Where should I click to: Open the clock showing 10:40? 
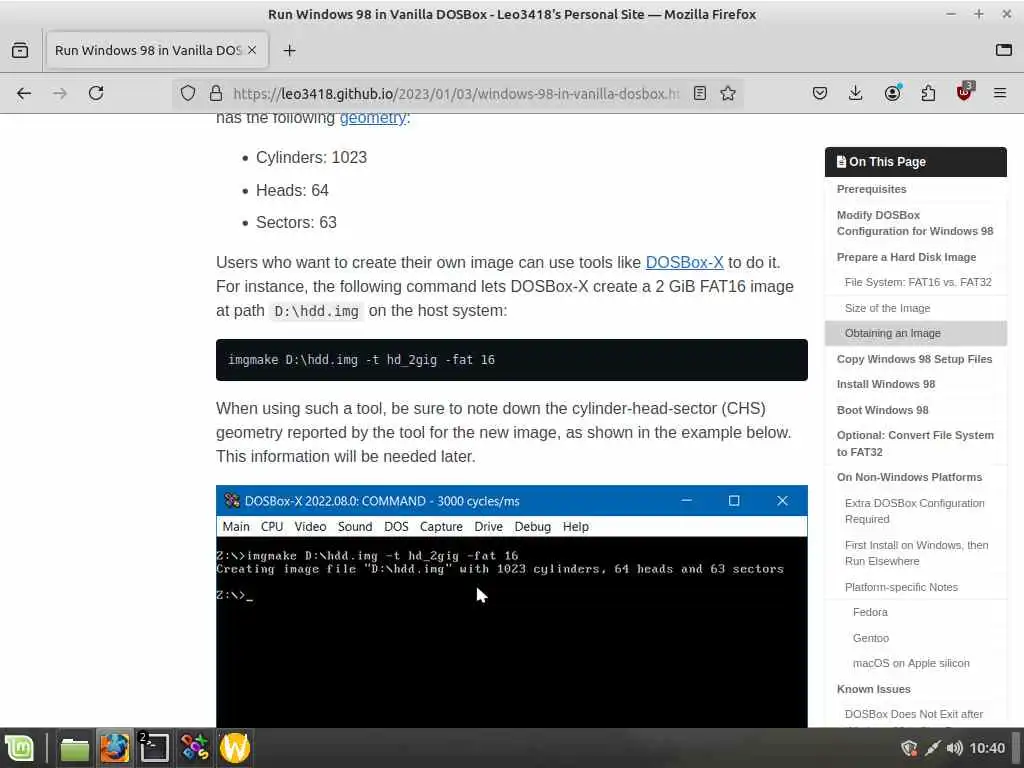pyautogui.click(x=987, y=748)
